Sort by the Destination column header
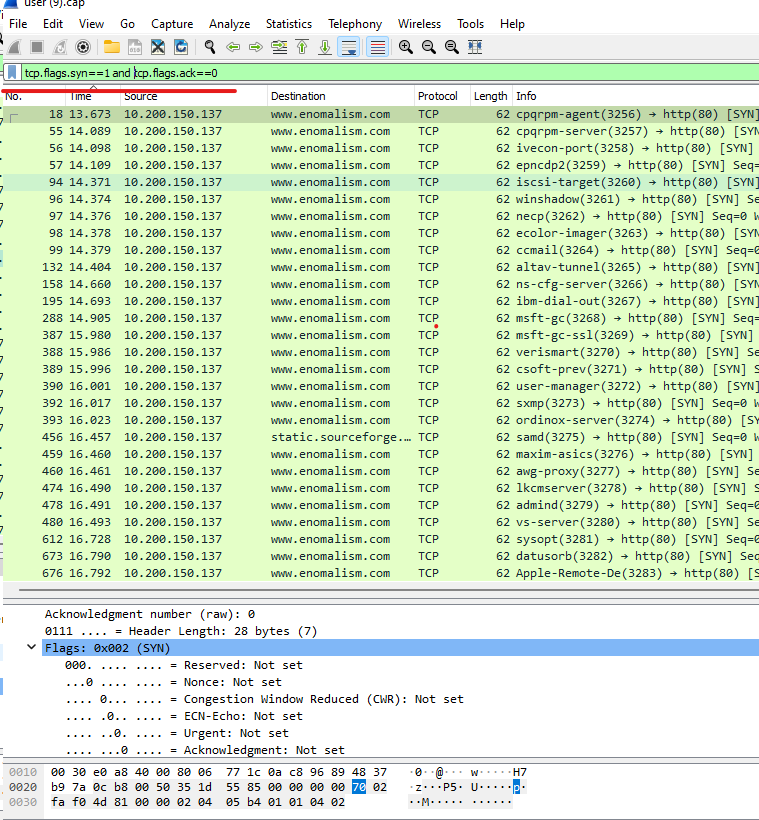Image resolution: width=759 pixels, height=820 pixels. pyautogui.click(x=341, y=96)
